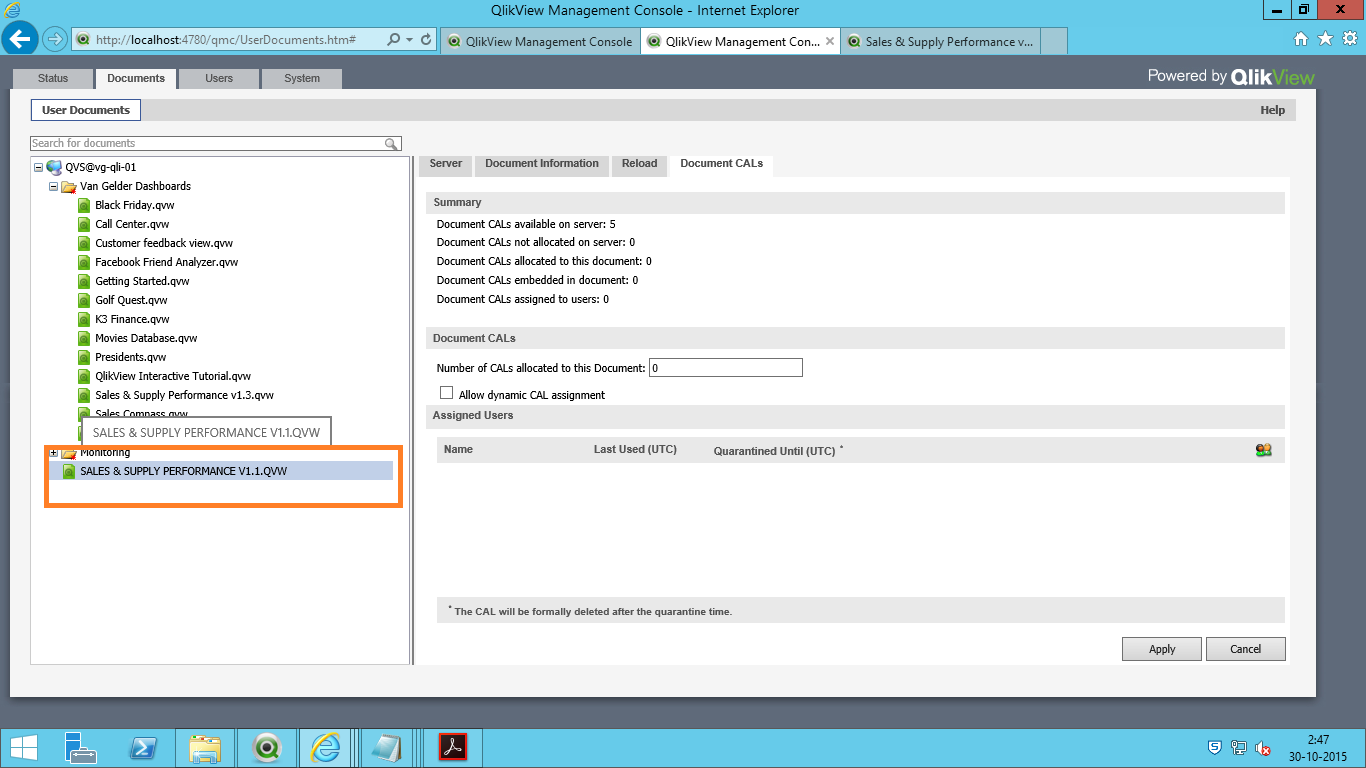
Task: Select the Van Gelder Dashboards folder
Action: tap(135, 186)
